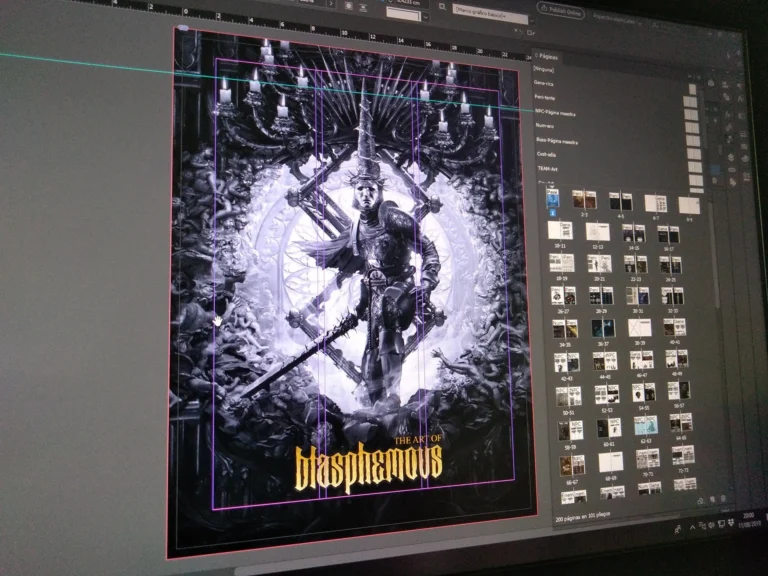This screenshot has width=768, height=576.
Task: Select the spread 44-45 thumbnail
Action: [x=605, y=361]
